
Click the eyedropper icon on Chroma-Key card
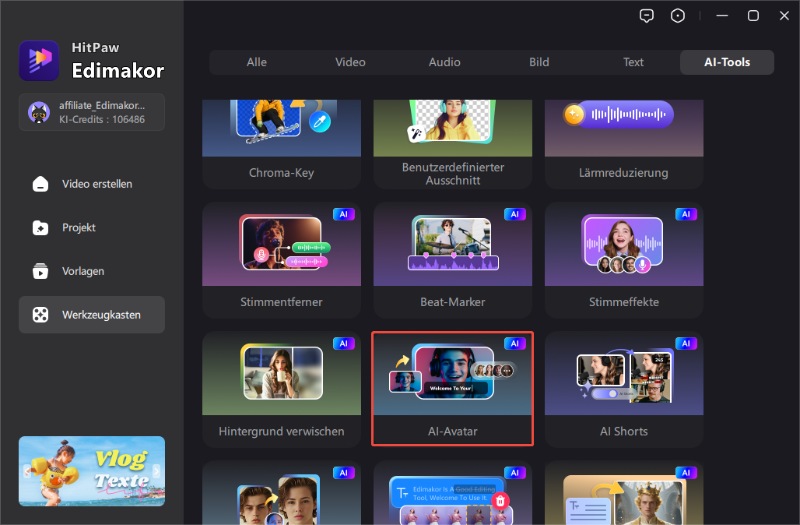pos(320,122)
